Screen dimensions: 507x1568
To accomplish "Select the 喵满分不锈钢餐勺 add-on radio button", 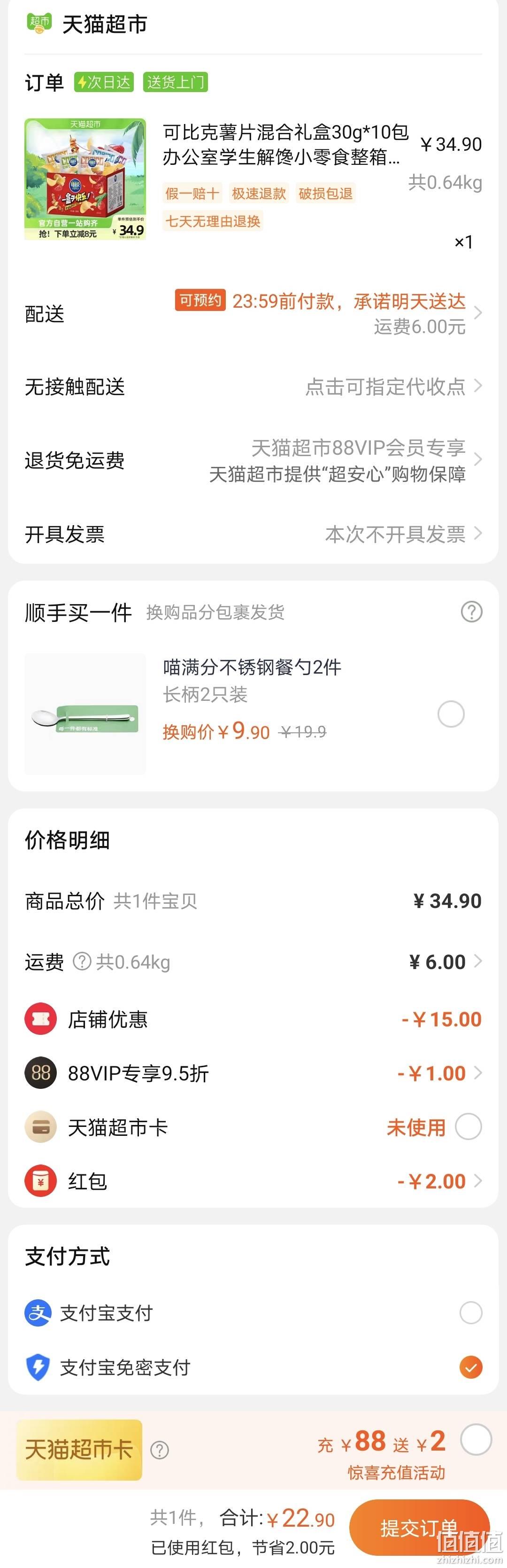I will [451, 714].
